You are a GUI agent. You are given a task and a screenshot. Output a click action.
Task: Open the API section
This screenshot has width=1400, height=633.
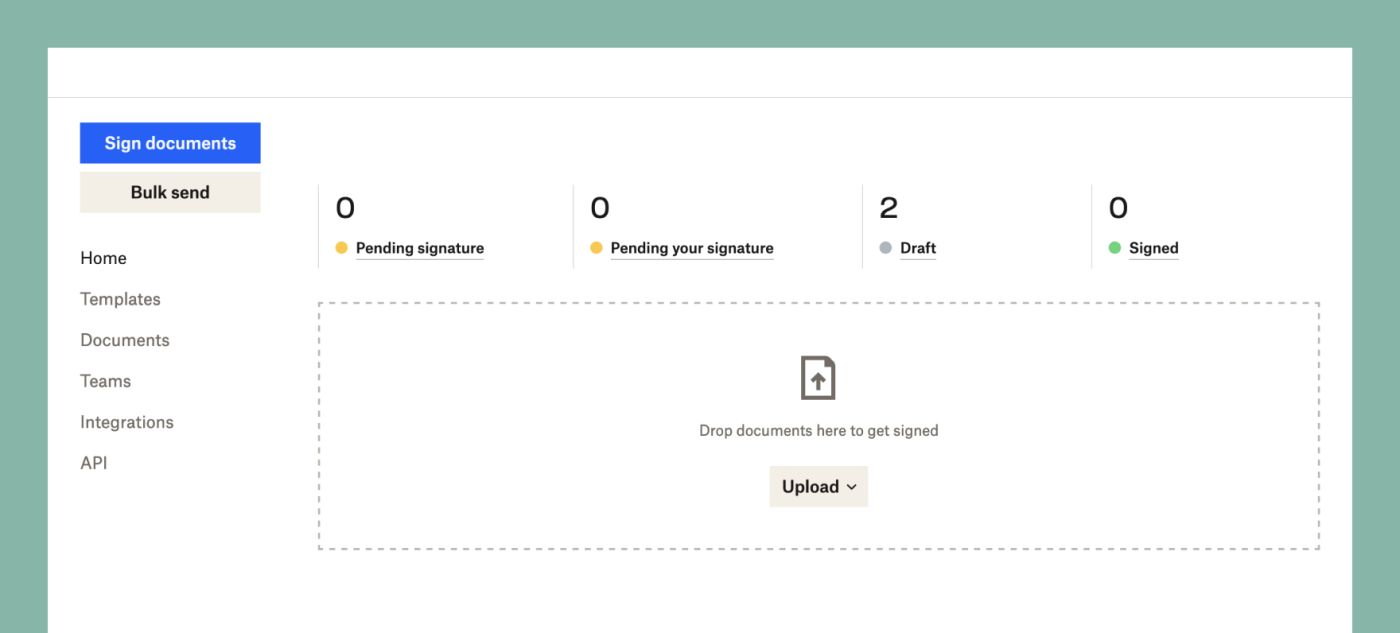94,462
